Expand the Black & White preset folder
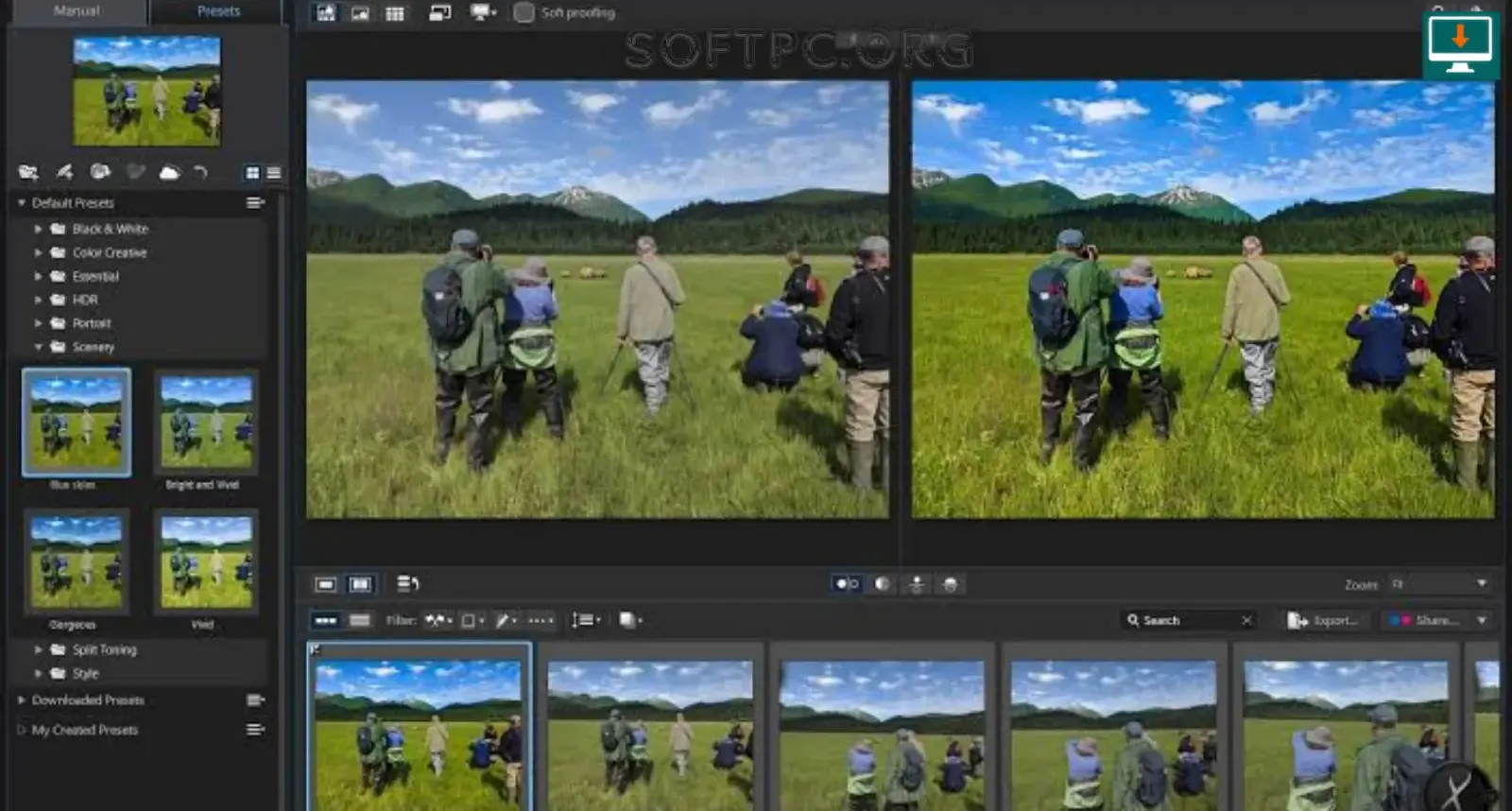1512x811 pixels. point(38,229)
